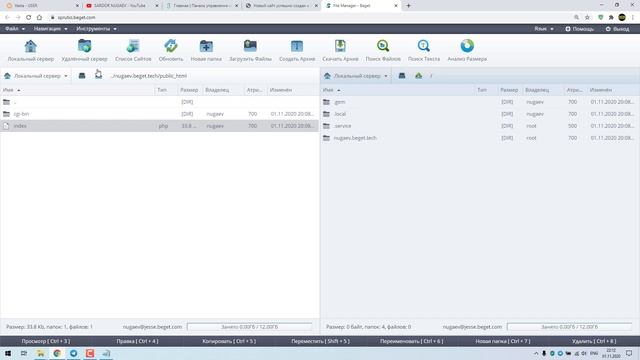Viewport: 640px width, 360px height.
Task: Expand the Инструменты menu
Action: [x=96, y=29]
